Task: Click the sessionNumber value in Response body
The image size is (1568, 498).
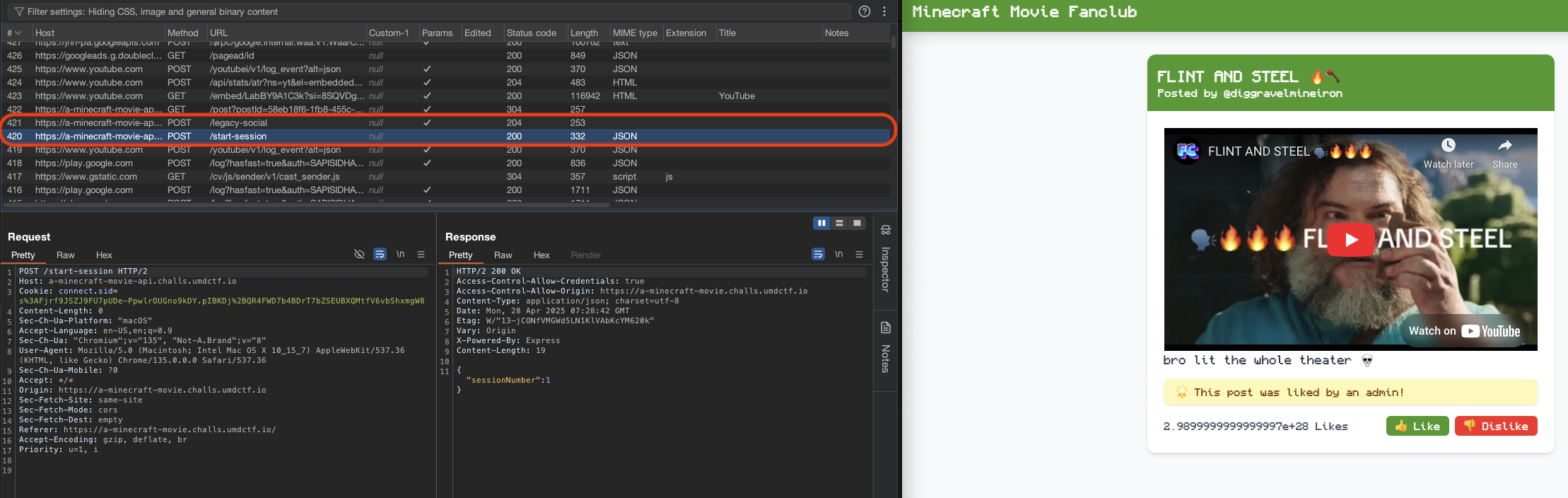Action: coord(548,380)
